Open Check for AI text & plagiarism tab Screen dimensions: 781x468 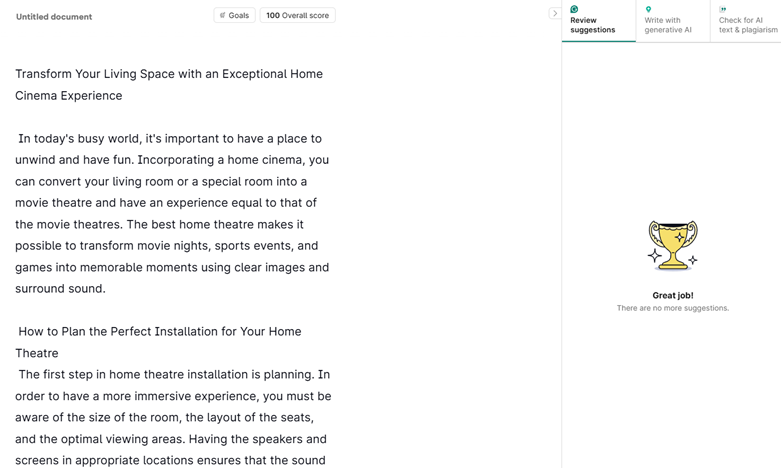(747, 24)
